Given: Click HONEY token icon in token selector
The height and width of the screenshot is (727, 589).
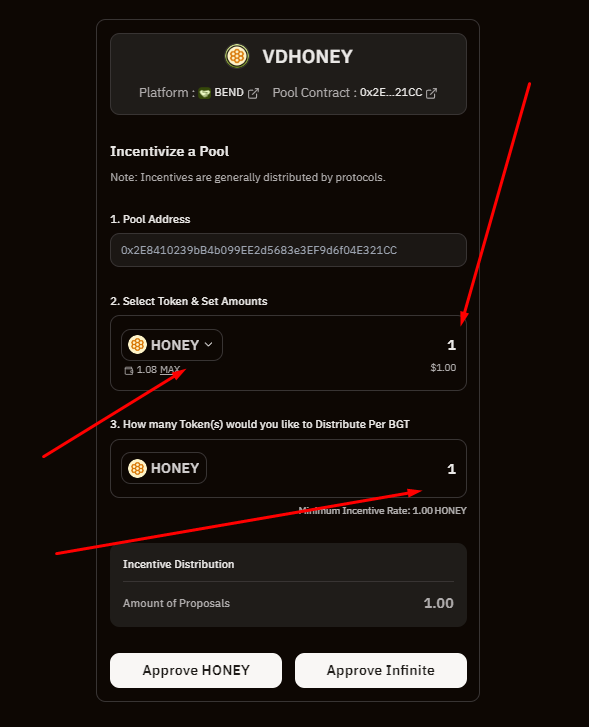Looking at the screenshot, I should tap(137, 344).
